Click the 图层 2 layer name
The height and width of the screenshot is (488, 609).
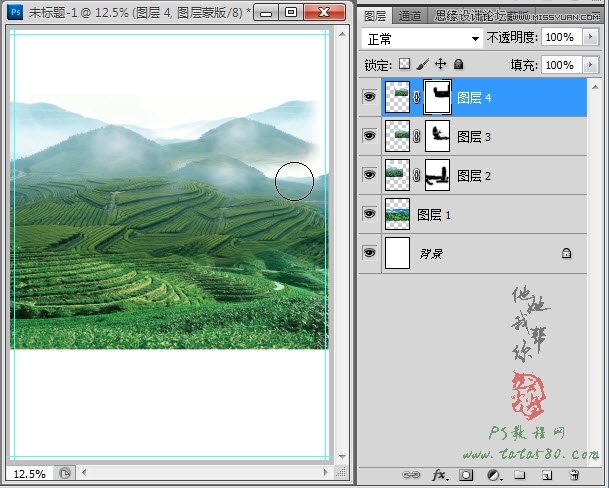[474, 176]
